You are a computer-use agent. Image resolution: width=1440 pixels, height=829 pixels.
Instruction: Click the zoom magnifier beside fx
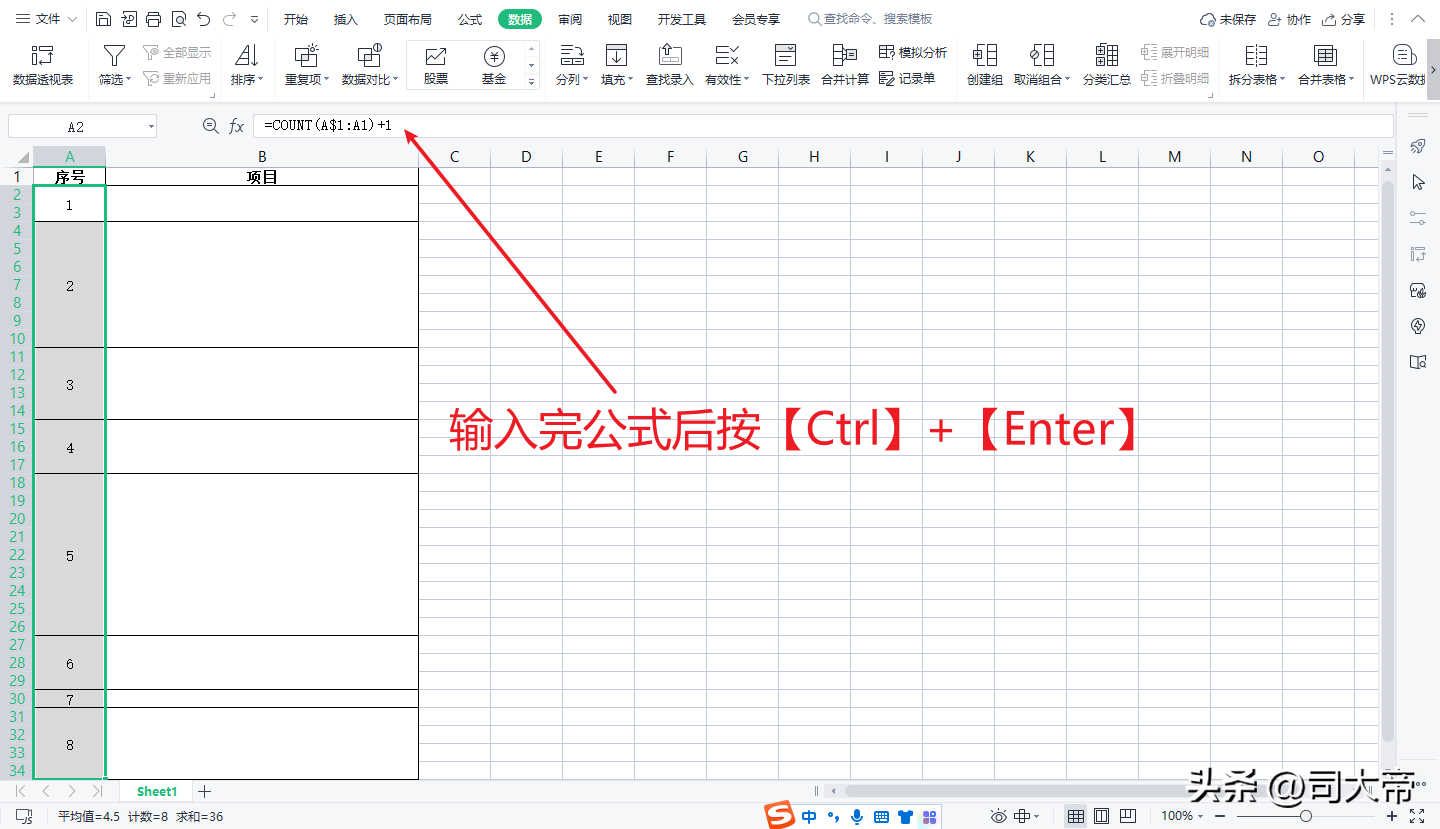click(210, 126)
